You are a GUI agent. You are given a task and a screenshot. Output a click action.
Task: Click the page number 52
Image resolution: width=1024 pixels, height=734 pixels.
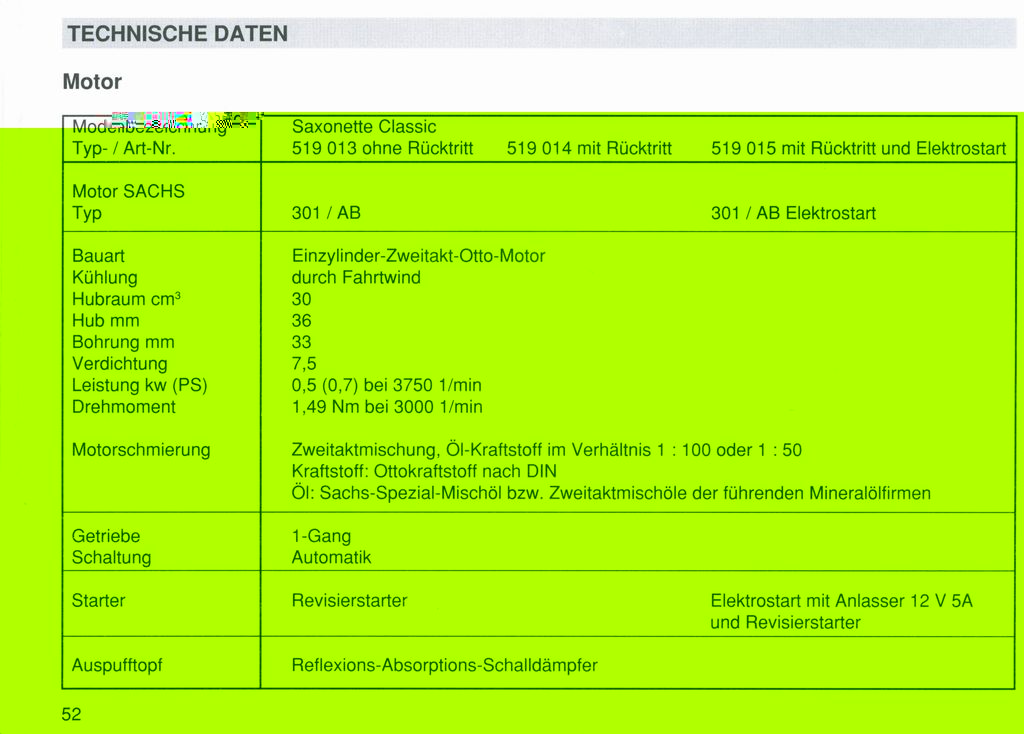[71, 714]
